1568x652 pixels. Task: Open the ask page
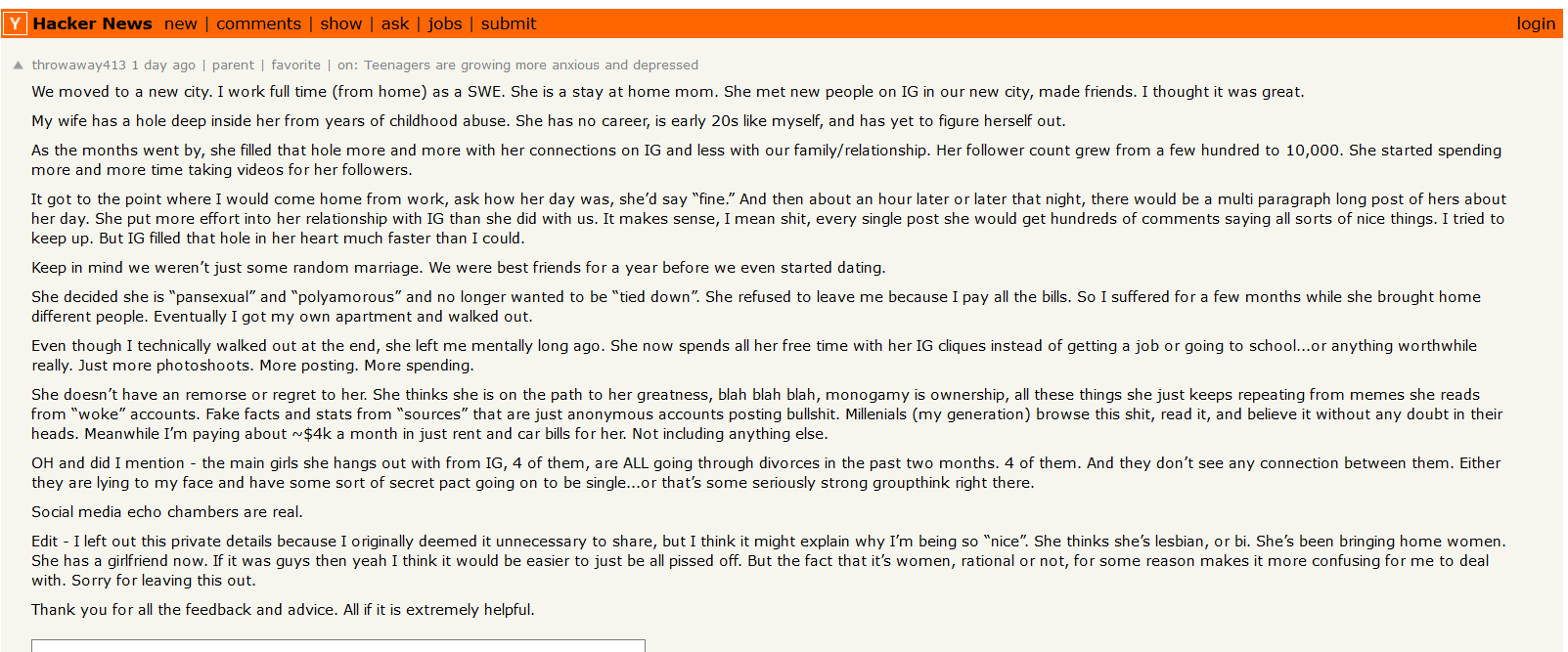click(x=394, y=23)
